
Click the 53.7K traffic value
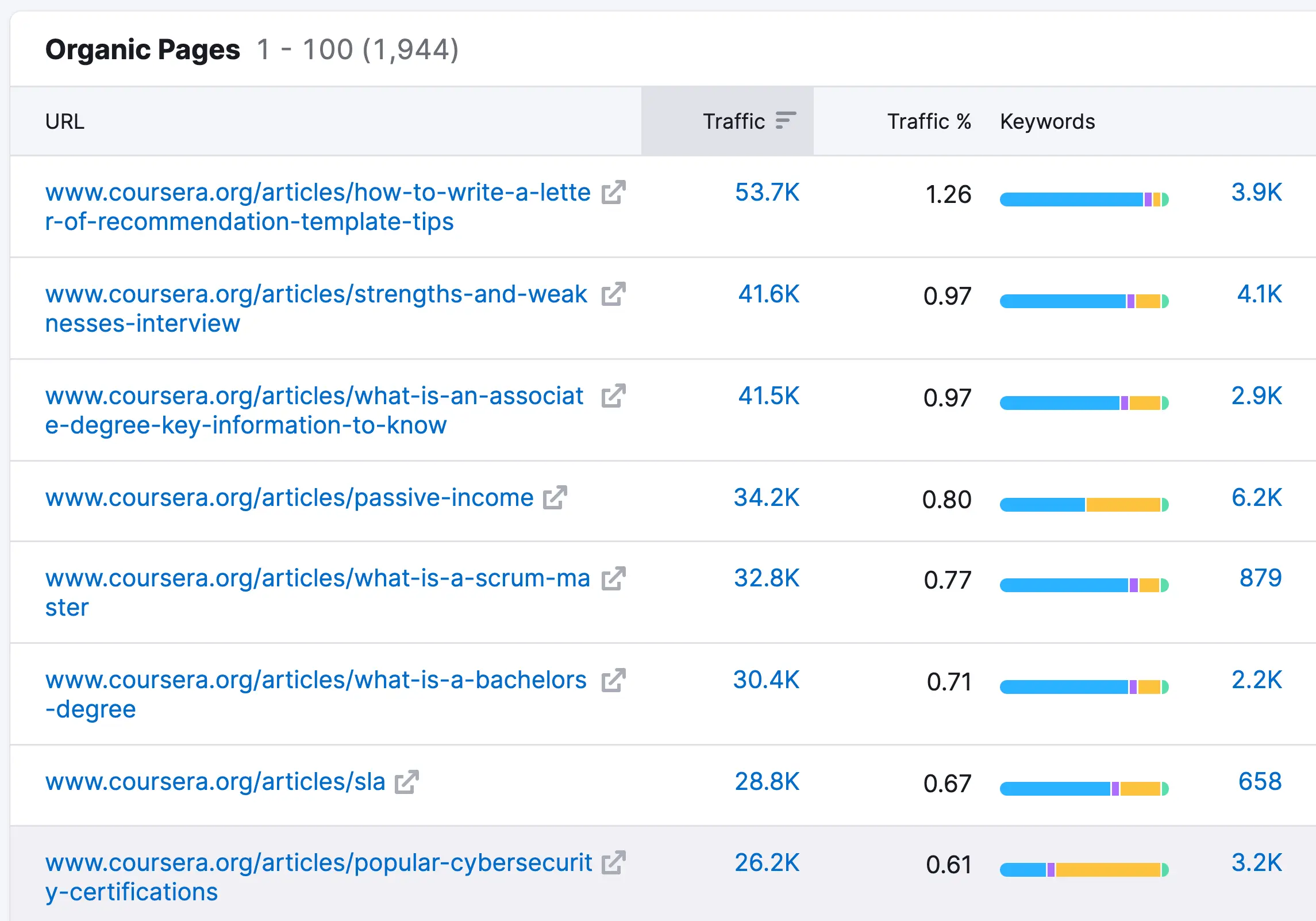[x=767, y=193]
